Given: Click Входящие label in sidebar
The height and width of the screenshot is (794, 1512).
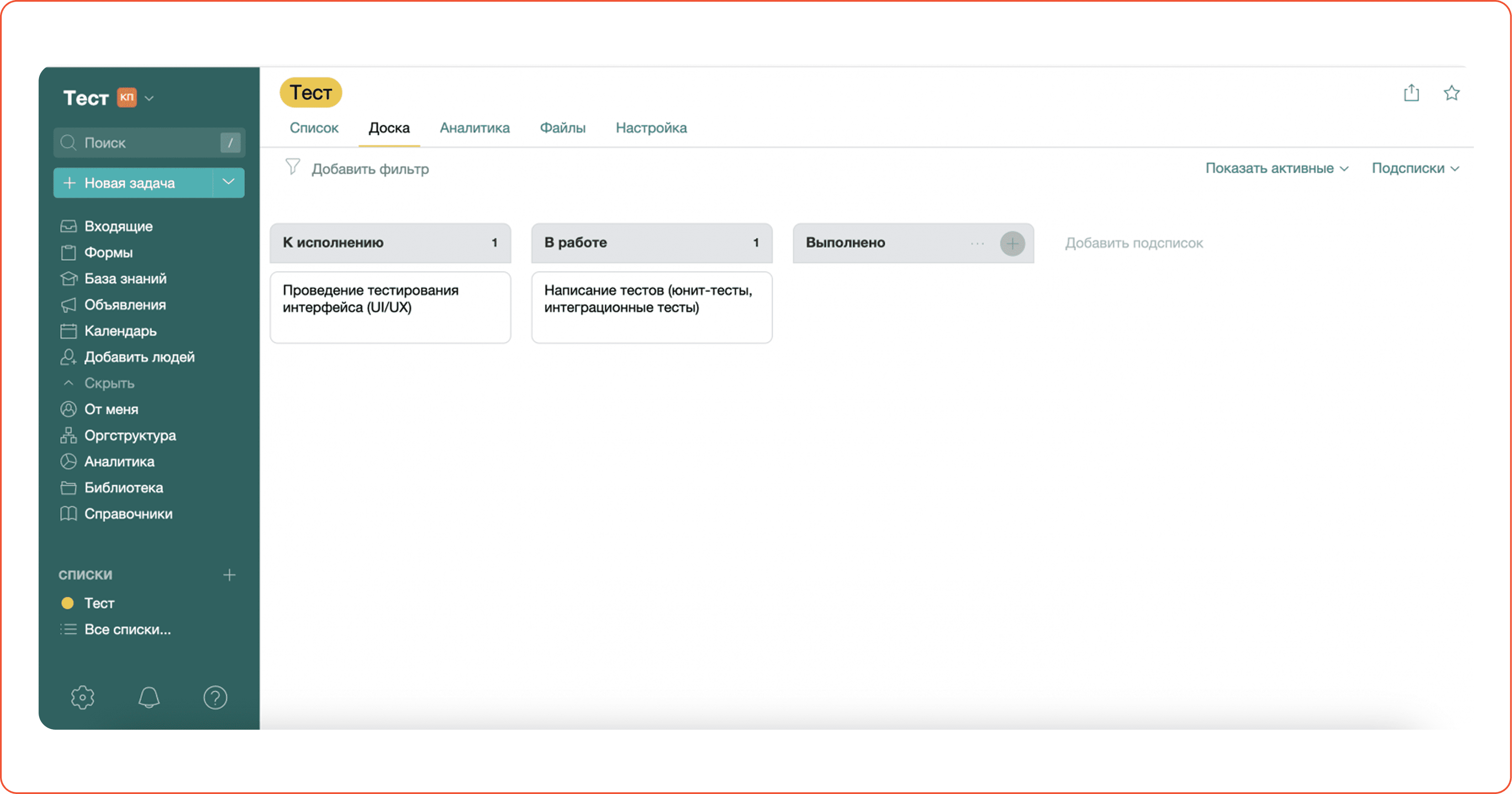Looking at the screenshot, I should click(x=119, y=226).
